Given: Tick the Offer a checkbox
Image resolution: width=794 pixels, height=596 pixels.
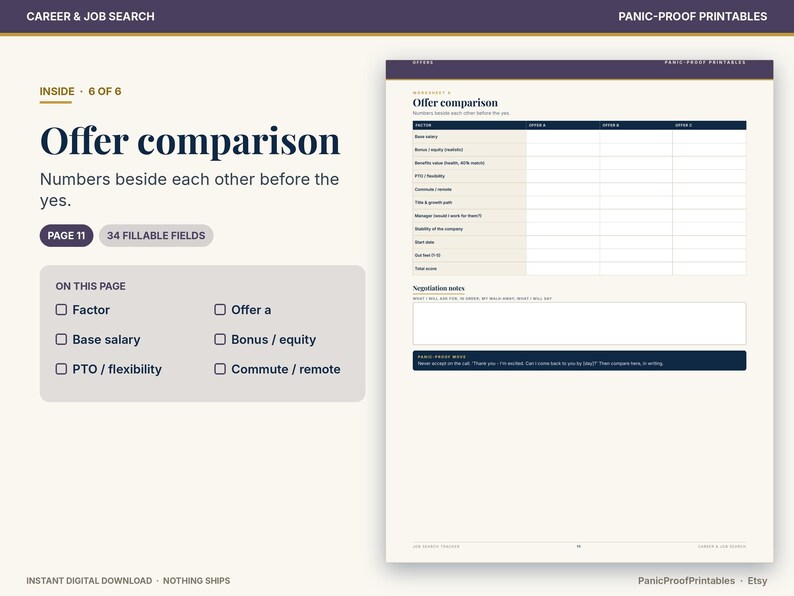Looking at the screenshot, I should 220,309.
